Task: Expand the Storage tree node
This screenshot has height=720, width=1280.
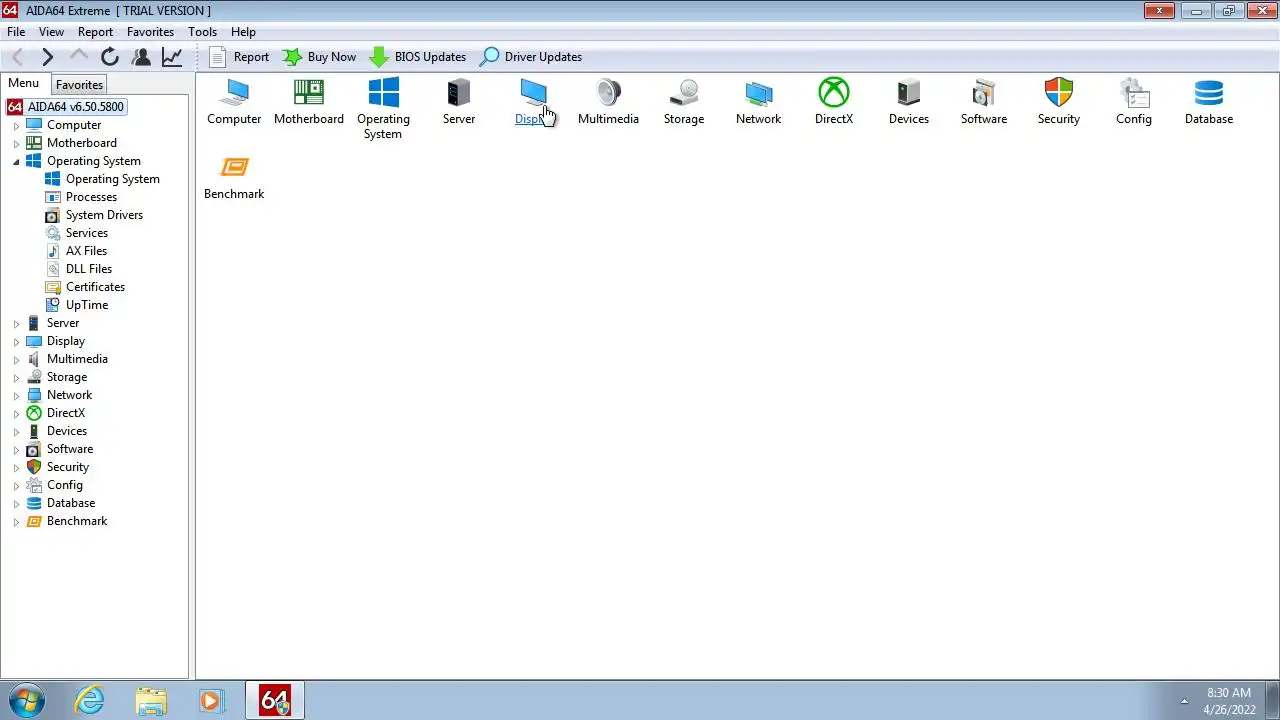Action: pyautogui.click(x=16, y=378)
